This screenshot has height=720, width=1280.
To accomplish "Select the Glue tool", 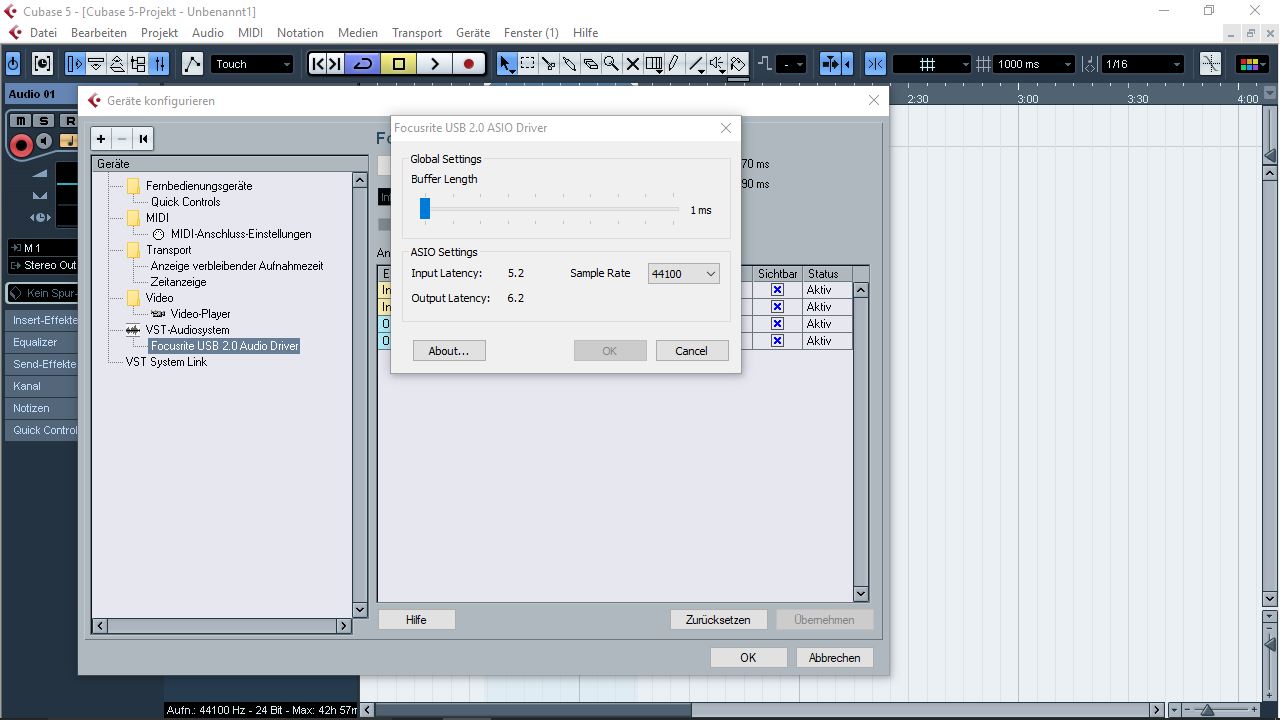I will pos(570,64).
